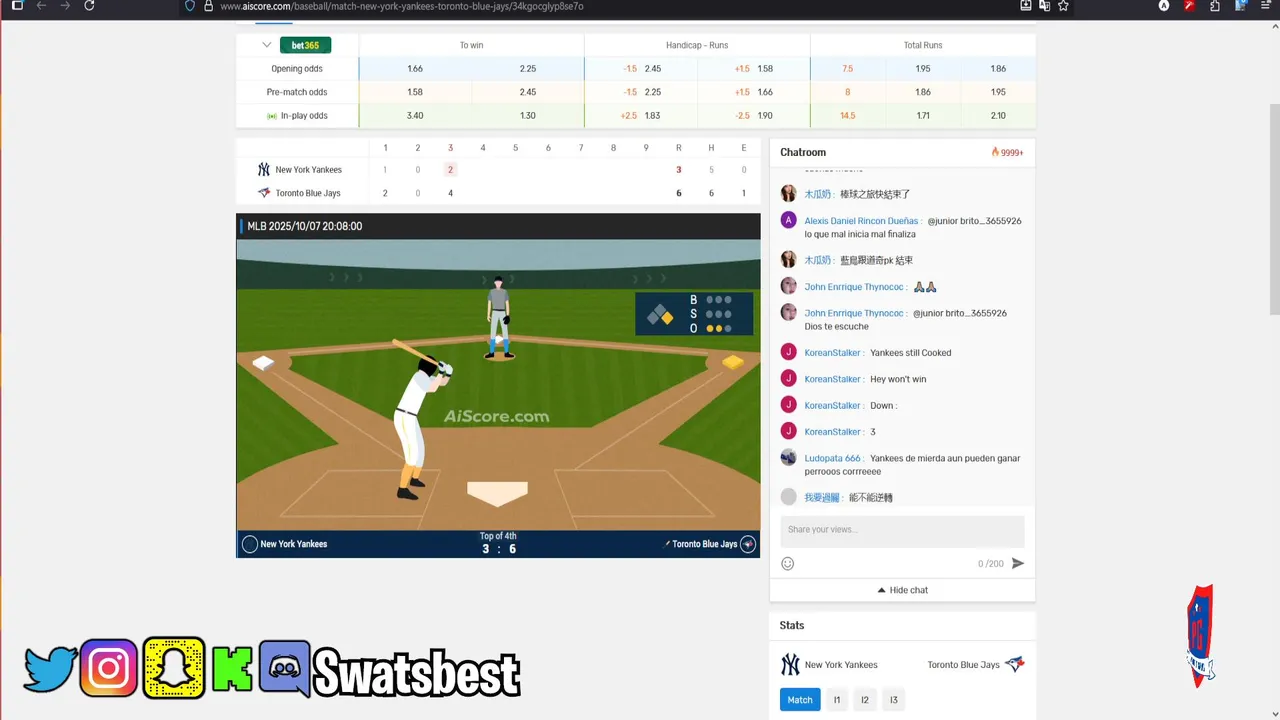Image resolution: width=1280 pixels, height=720 pixels.
Task: Click the red extension icon in toolbar
Action: pyautogui.click(x=1189, y=6)
